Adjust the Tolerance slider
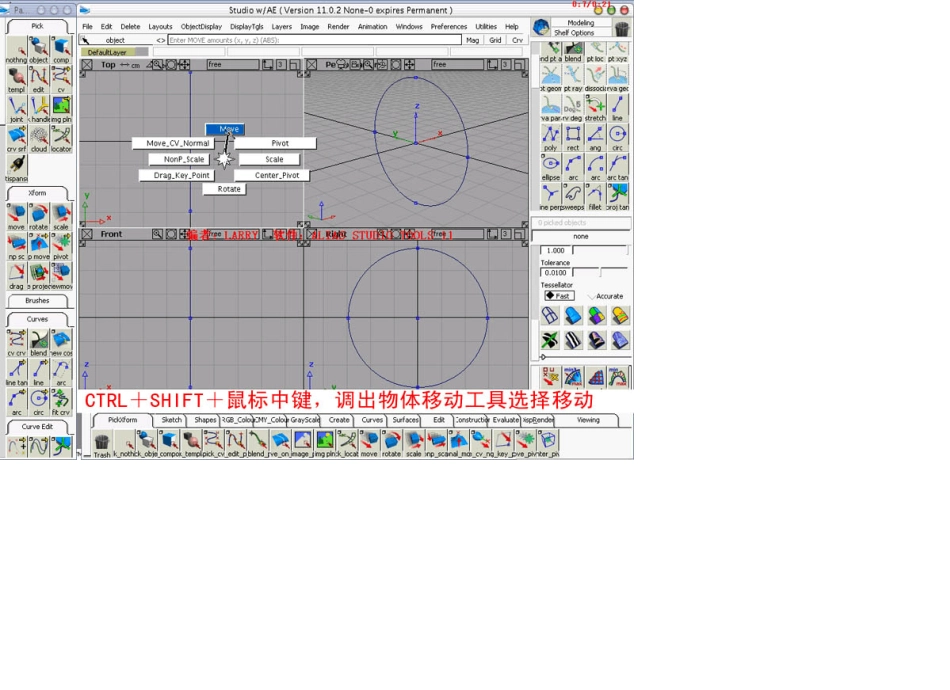Viewport: 950px width, 690px height. tap(601, 272)
